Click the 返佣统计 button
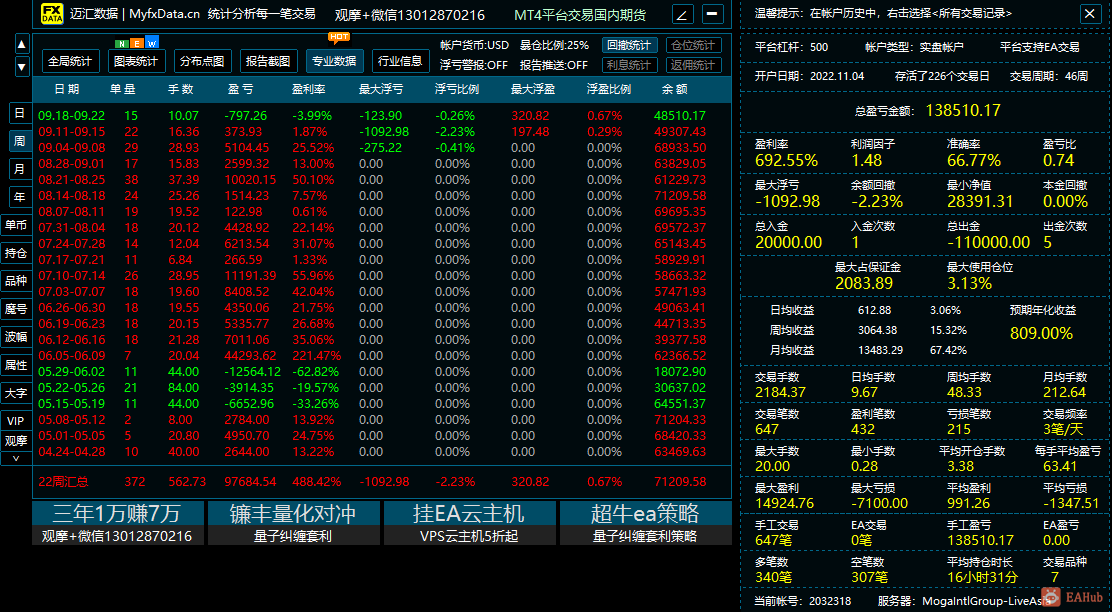Viewport: 1112px width, 612px height. pyautogui.click(x=694, y=65)
